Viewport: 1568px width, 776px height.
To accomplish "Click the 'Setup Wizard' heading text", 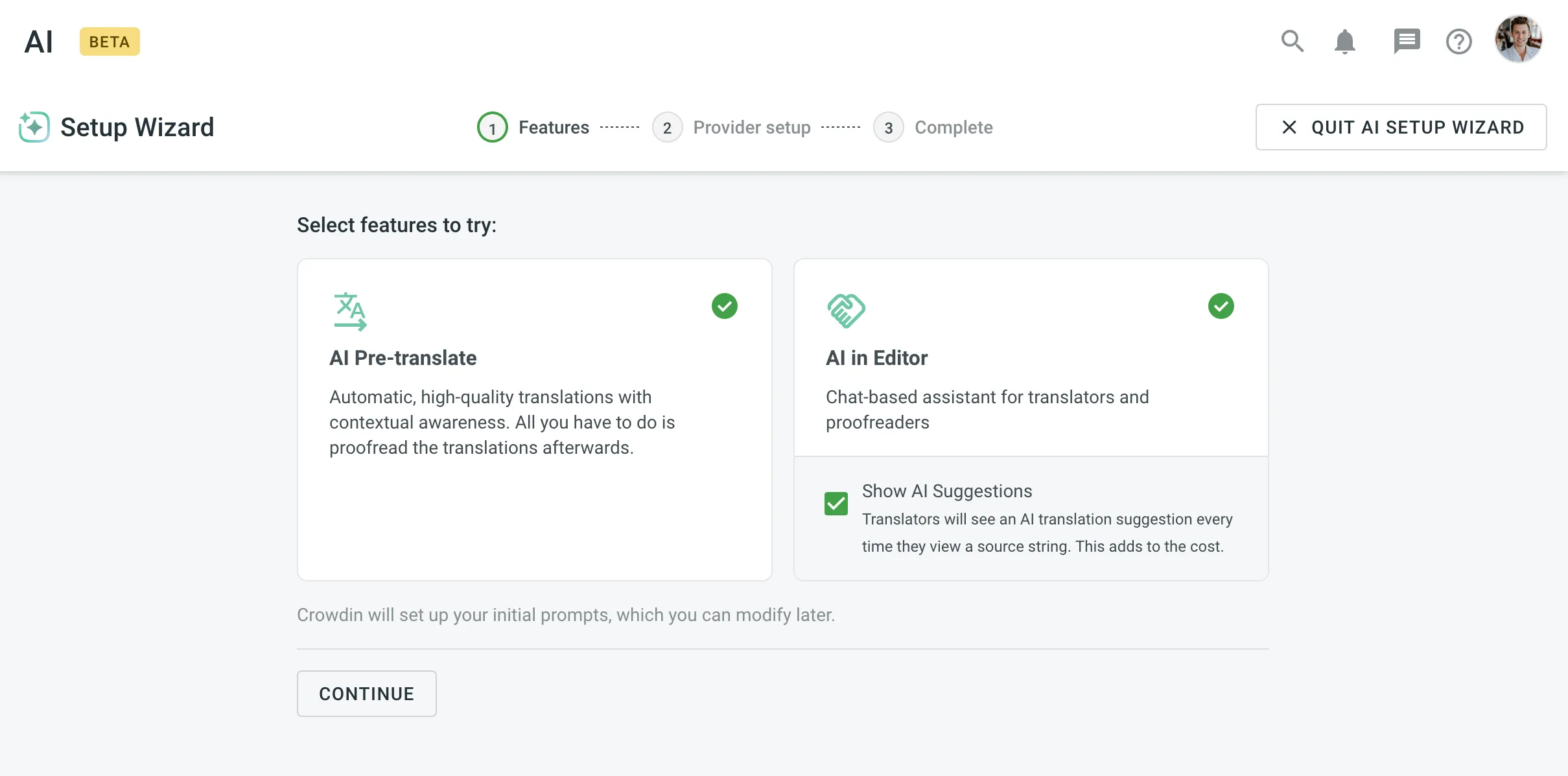I will tap(137, 127).
